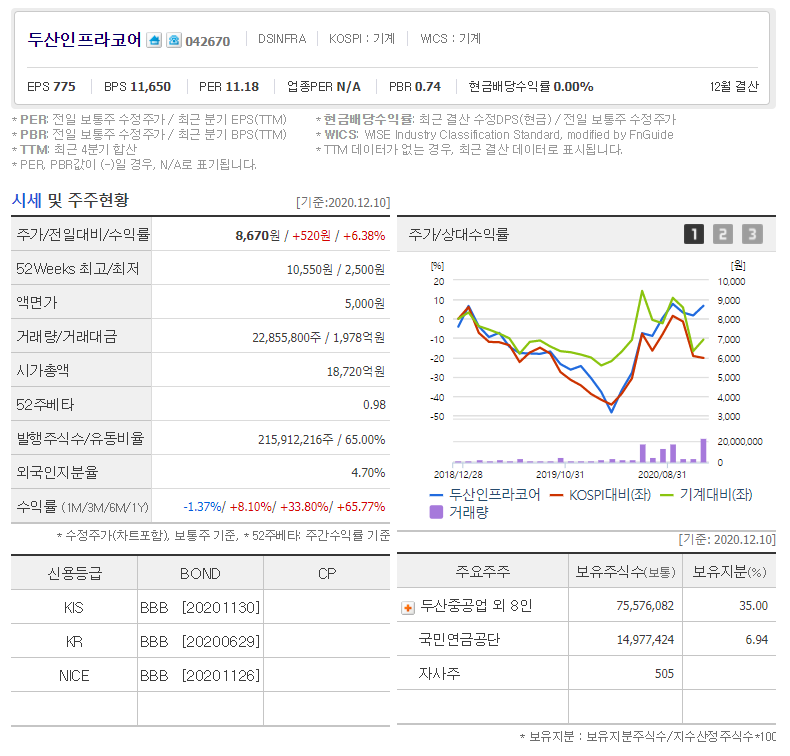This screenshot has height=756, width=790.
Task: Click the 12월 결산 label
Action: tap(734, 87)
